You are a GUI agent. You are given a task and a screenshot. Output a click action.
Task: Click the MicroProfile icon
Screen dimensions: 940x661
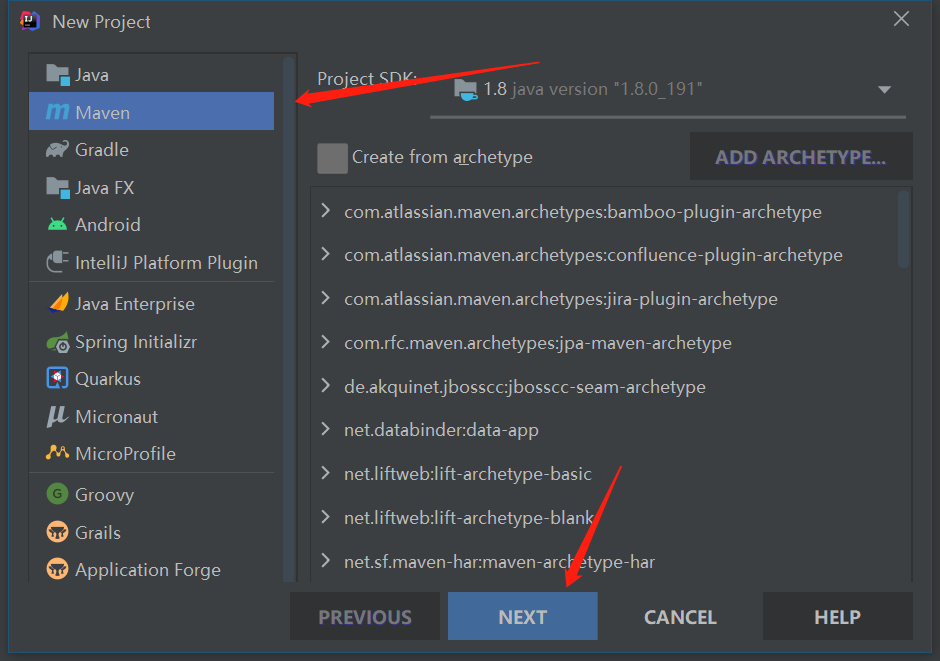(58, 452)
